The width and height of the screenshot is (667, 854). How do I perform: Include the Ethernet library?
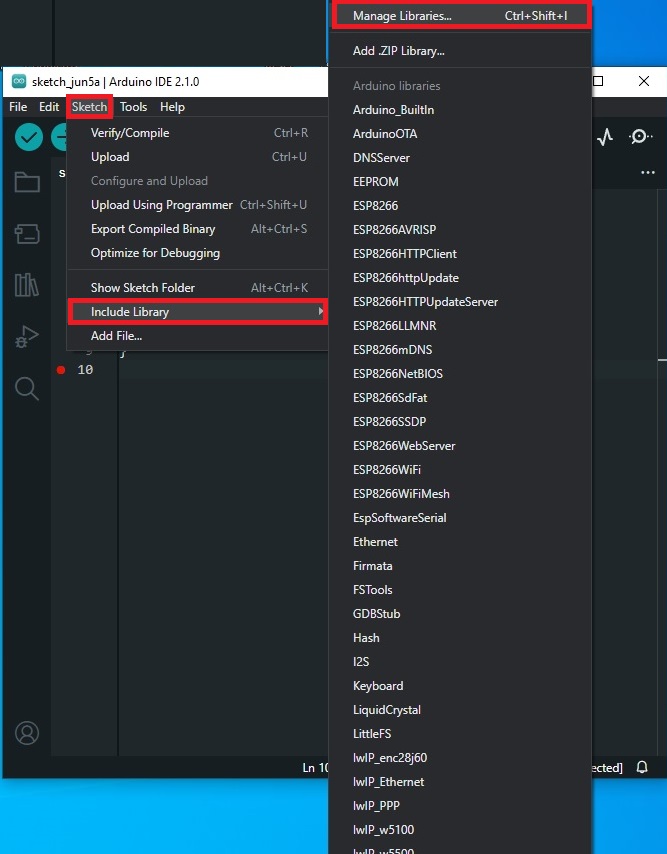(461, 541)
